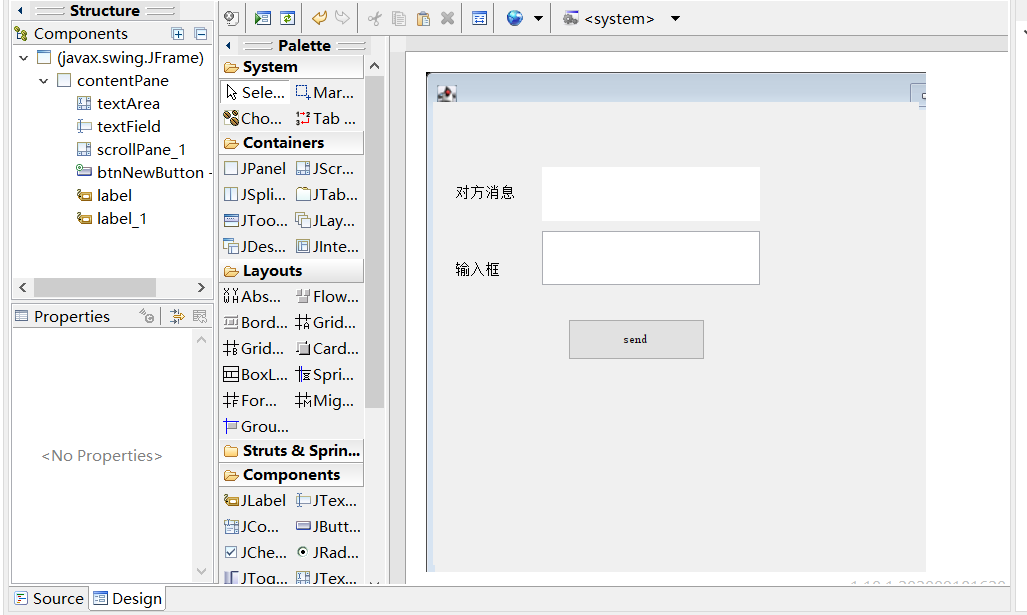Click the Refresh/reparse toolbar icon
This screenshot has width=1027, height=615.
287,18
